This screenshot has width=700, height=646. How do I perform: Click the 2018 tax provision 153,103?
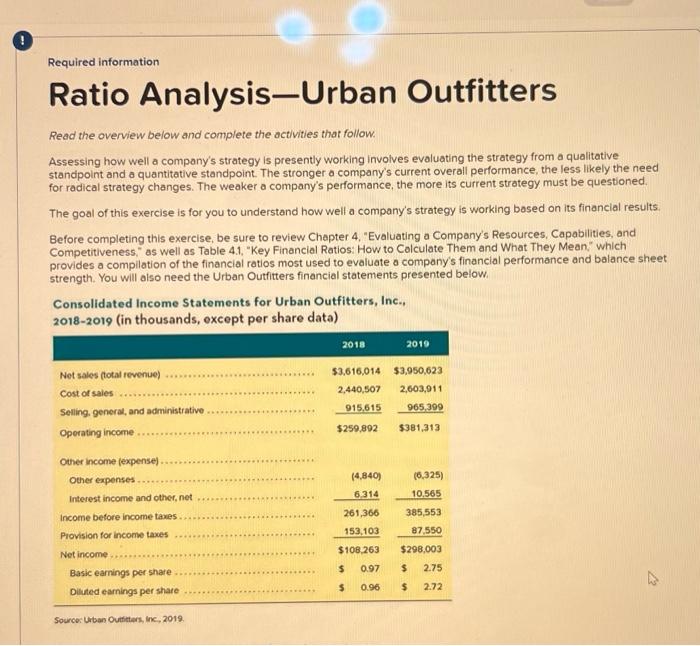[x=362, y=531]
